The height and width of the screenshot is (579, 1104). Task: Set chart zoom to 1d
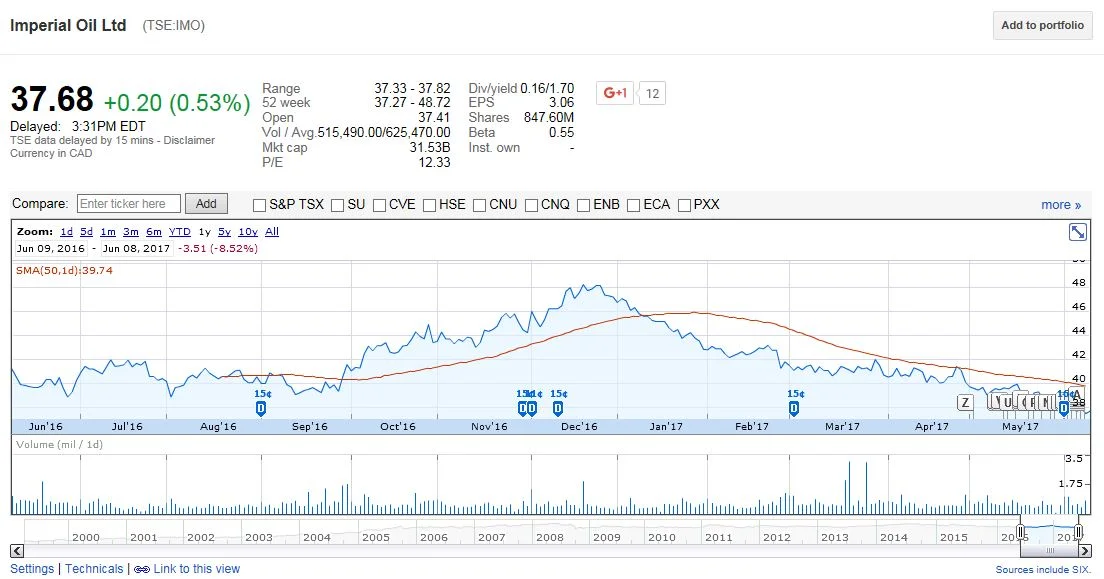66,232
